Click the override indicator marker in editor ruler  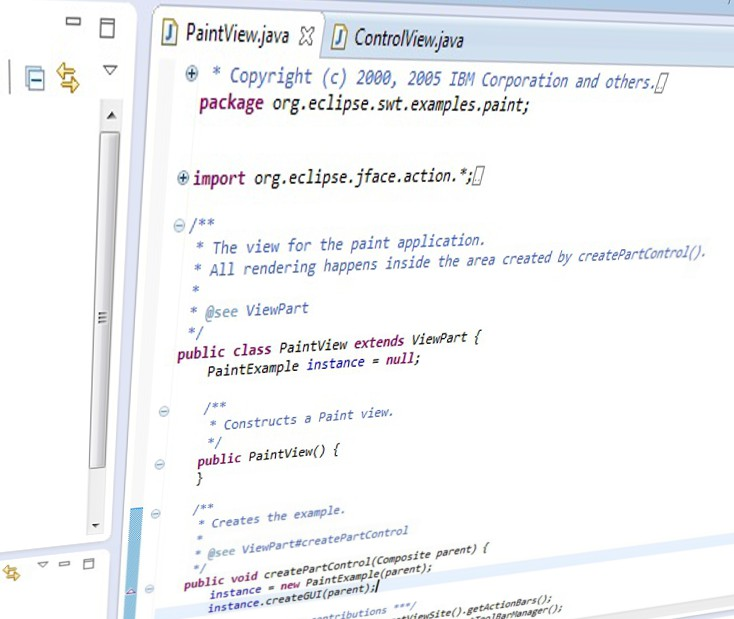tap(131, 592)
